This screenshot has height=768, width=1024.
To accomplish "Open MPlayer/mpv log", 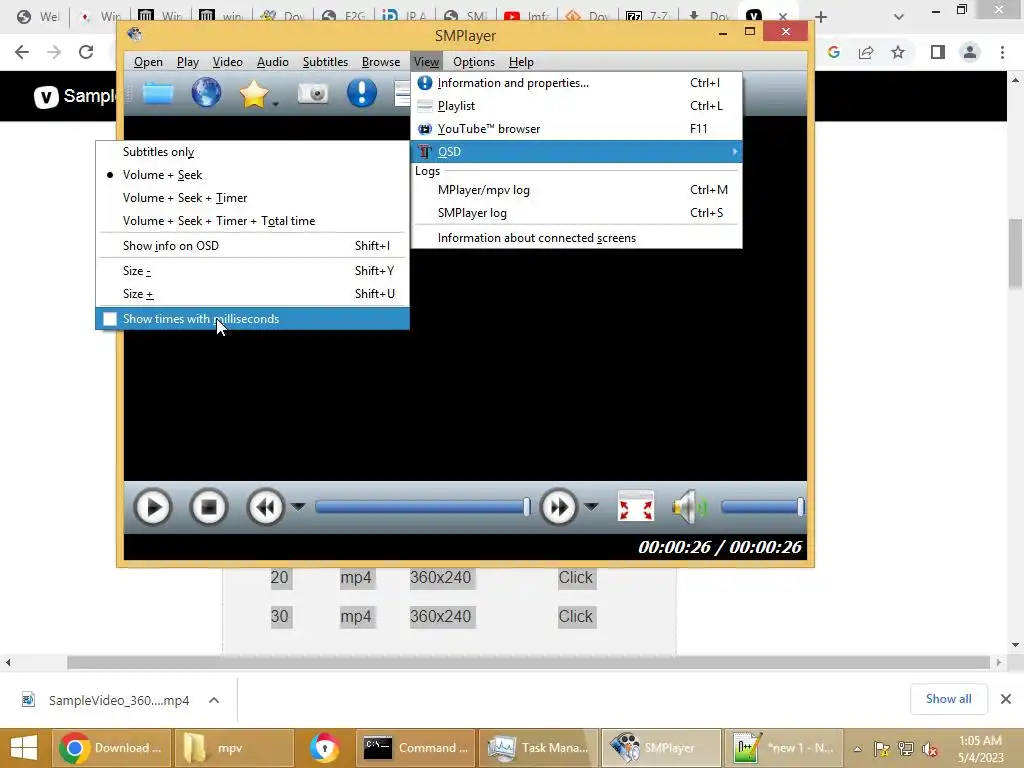I will 577,190.
